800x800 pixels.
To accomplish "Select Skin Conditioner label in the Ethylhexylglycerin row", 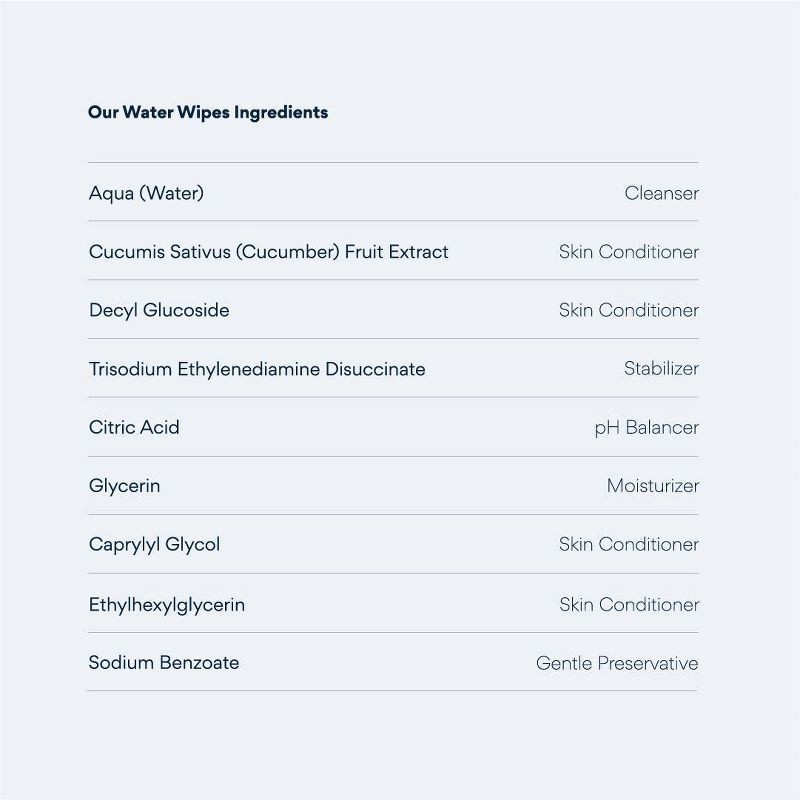I will point(628,604).
